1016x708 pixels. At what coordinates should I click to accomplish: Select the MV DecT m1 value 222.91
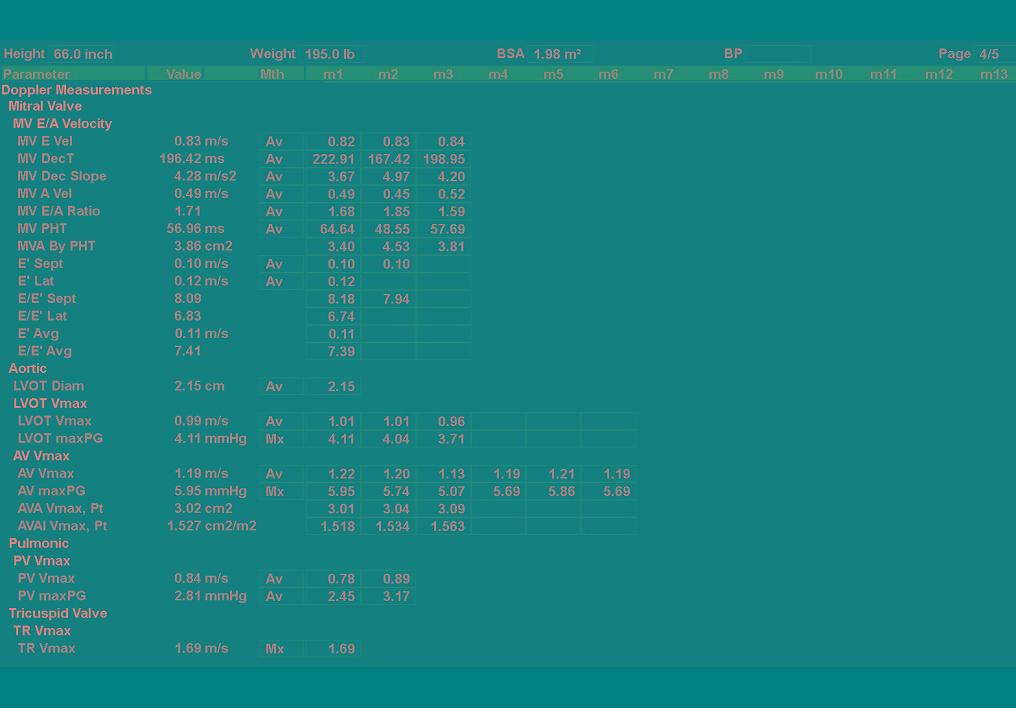[333, 159]
